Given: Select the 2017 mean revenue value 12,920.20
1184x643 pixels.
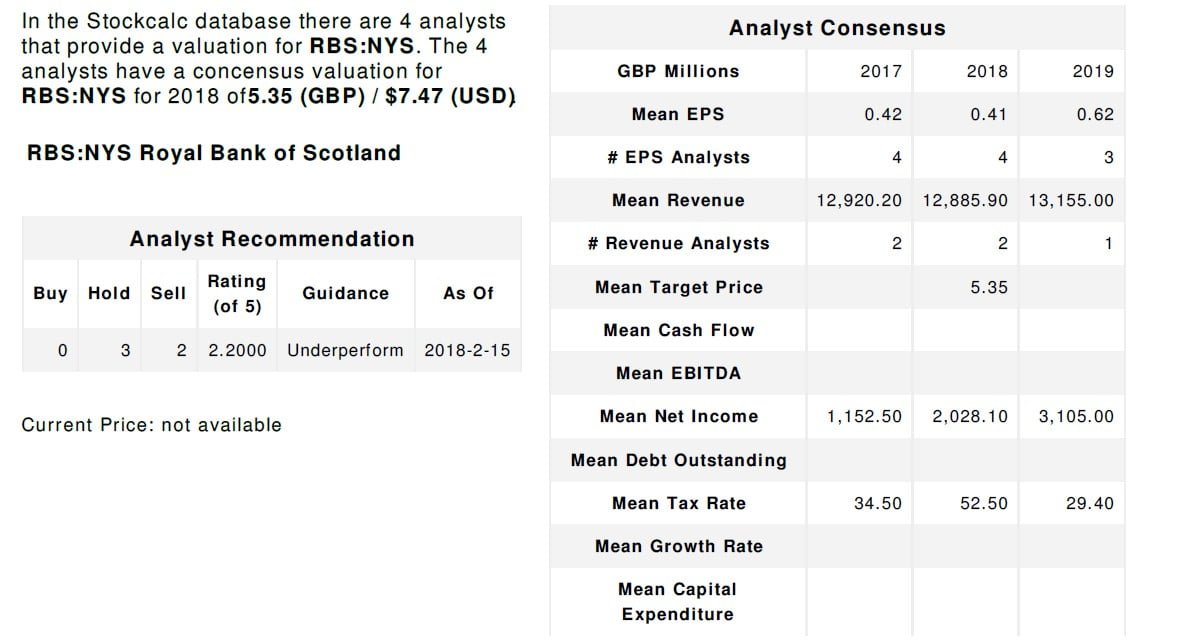Looking at the screenshot, I should pyautogui.click(x=858, y=200).
